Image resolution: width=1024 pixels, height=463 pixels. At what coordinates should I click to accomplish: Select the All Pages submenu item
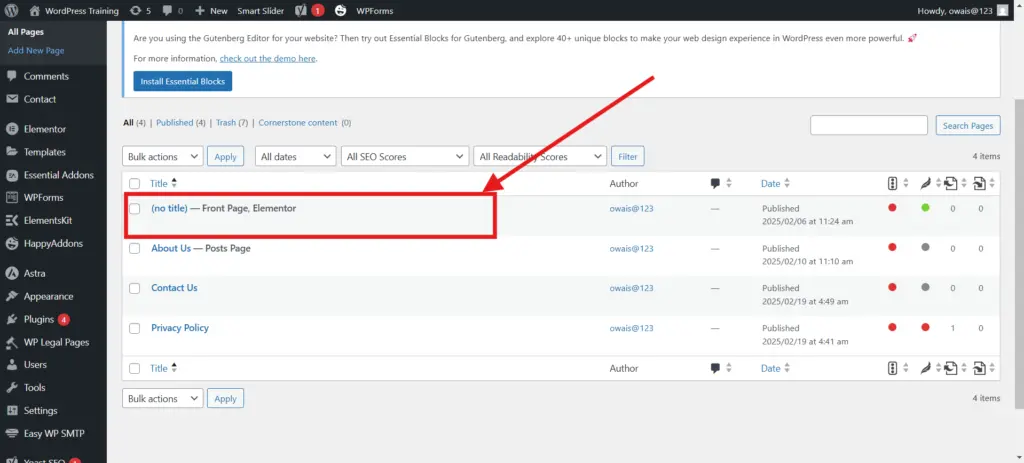[26, 31]
